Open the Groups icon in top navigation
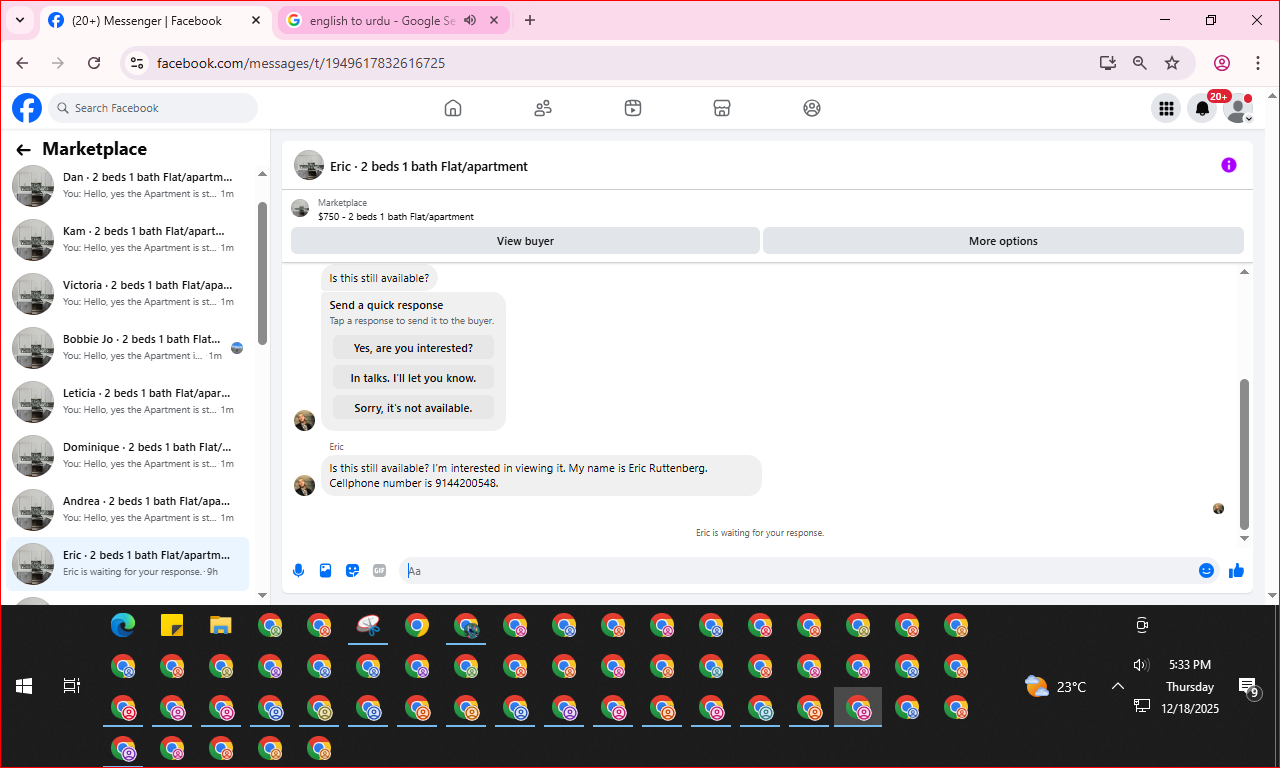The image size is (1280, 768). pyautogui.click(x=812, y=108)
